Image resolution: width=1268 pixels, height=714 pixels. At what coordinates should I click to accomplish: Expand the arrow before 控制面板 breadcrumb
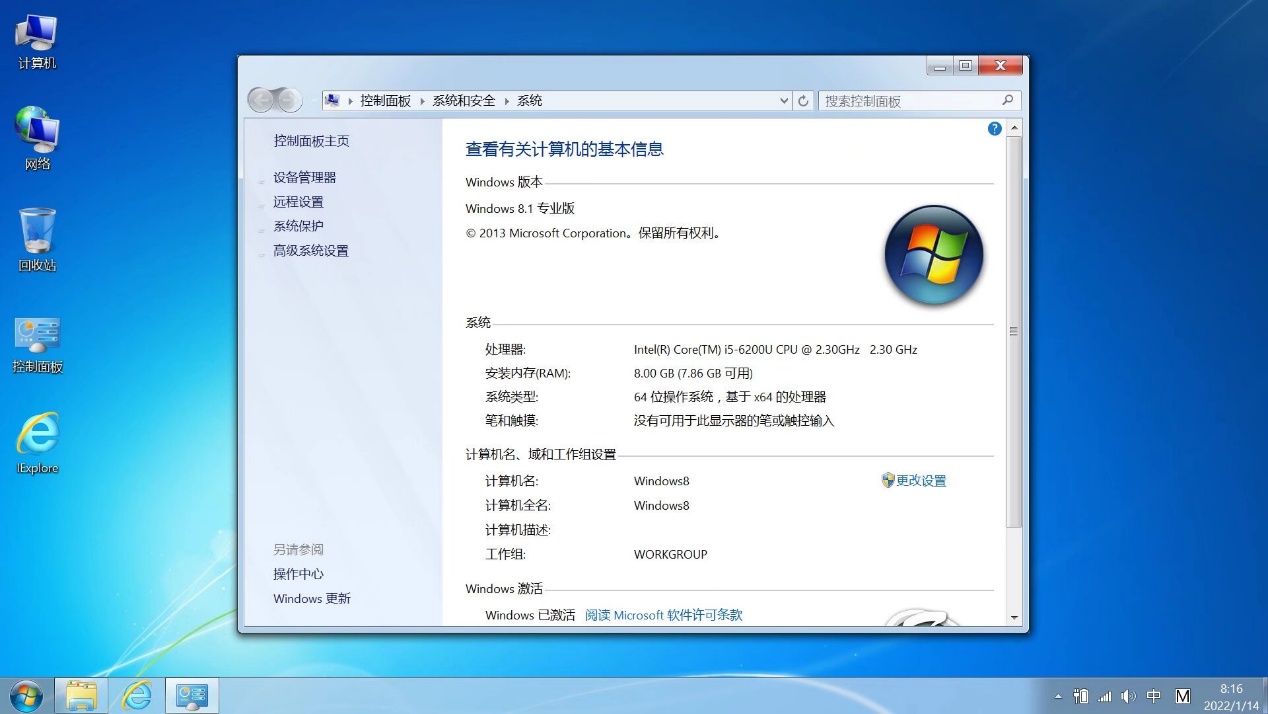pyautogui.click(x=351, y=101)
